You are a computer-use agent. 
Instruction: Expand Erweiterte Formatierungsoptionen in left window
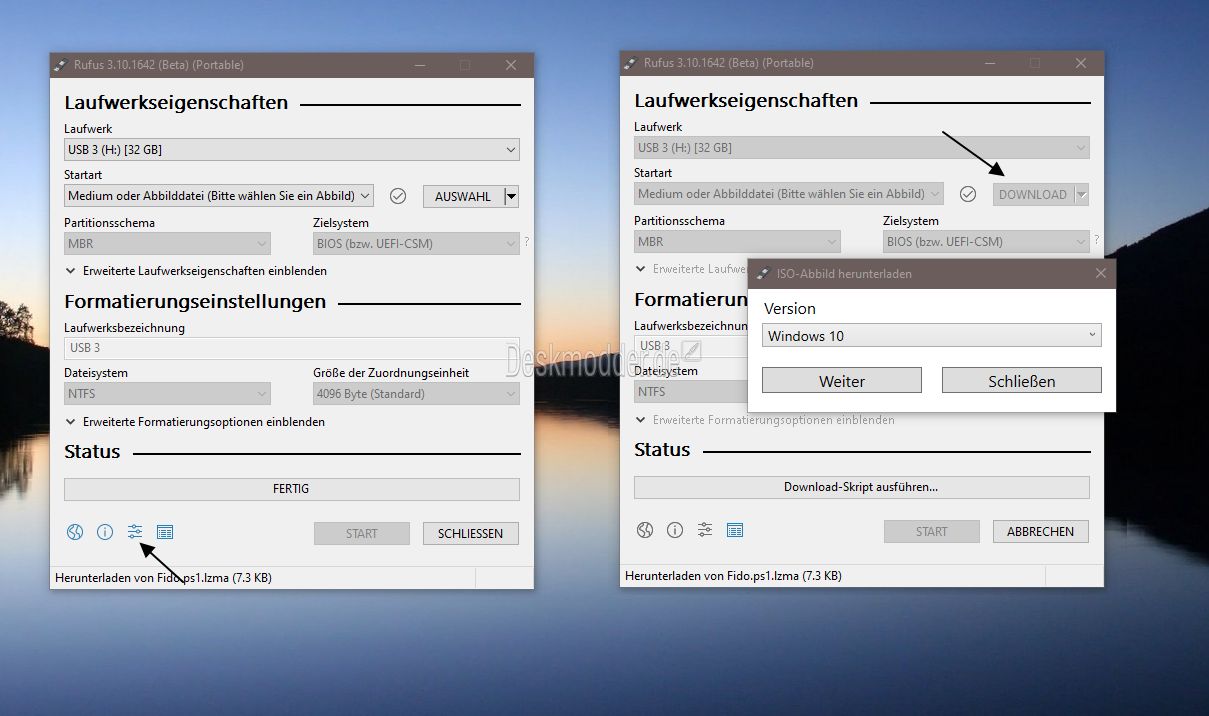(x=195, y=422)
